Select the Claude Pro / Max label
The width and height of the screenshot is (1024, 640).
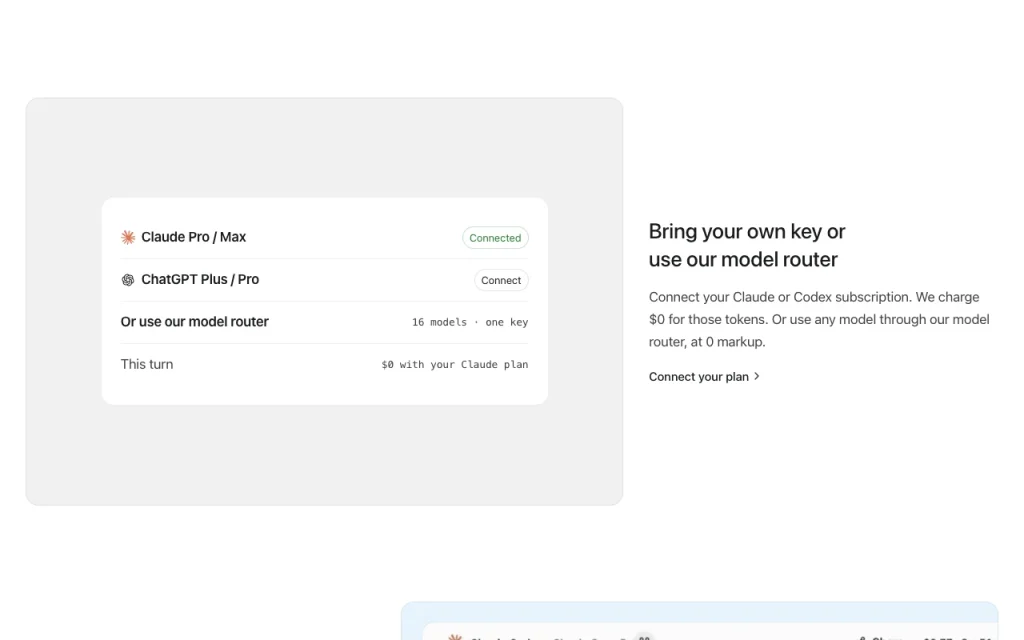[193, 237]
